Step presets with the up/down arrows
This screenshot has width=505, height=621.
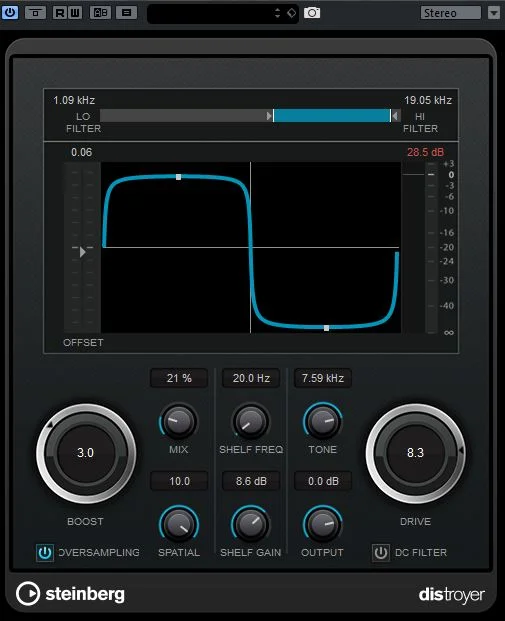tap(277, 13)
